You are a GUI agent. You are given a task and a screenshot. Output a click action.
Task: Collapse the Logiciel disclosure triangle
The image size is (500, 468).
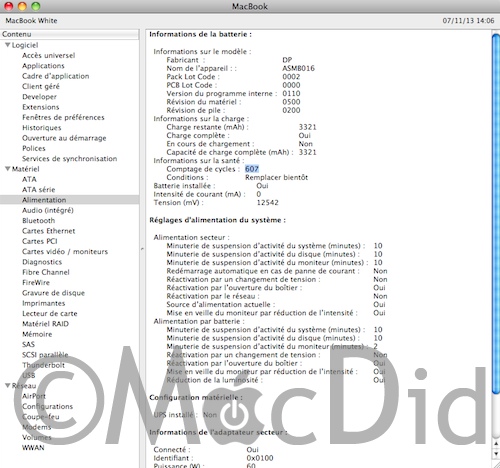click(x=7, y=45)
